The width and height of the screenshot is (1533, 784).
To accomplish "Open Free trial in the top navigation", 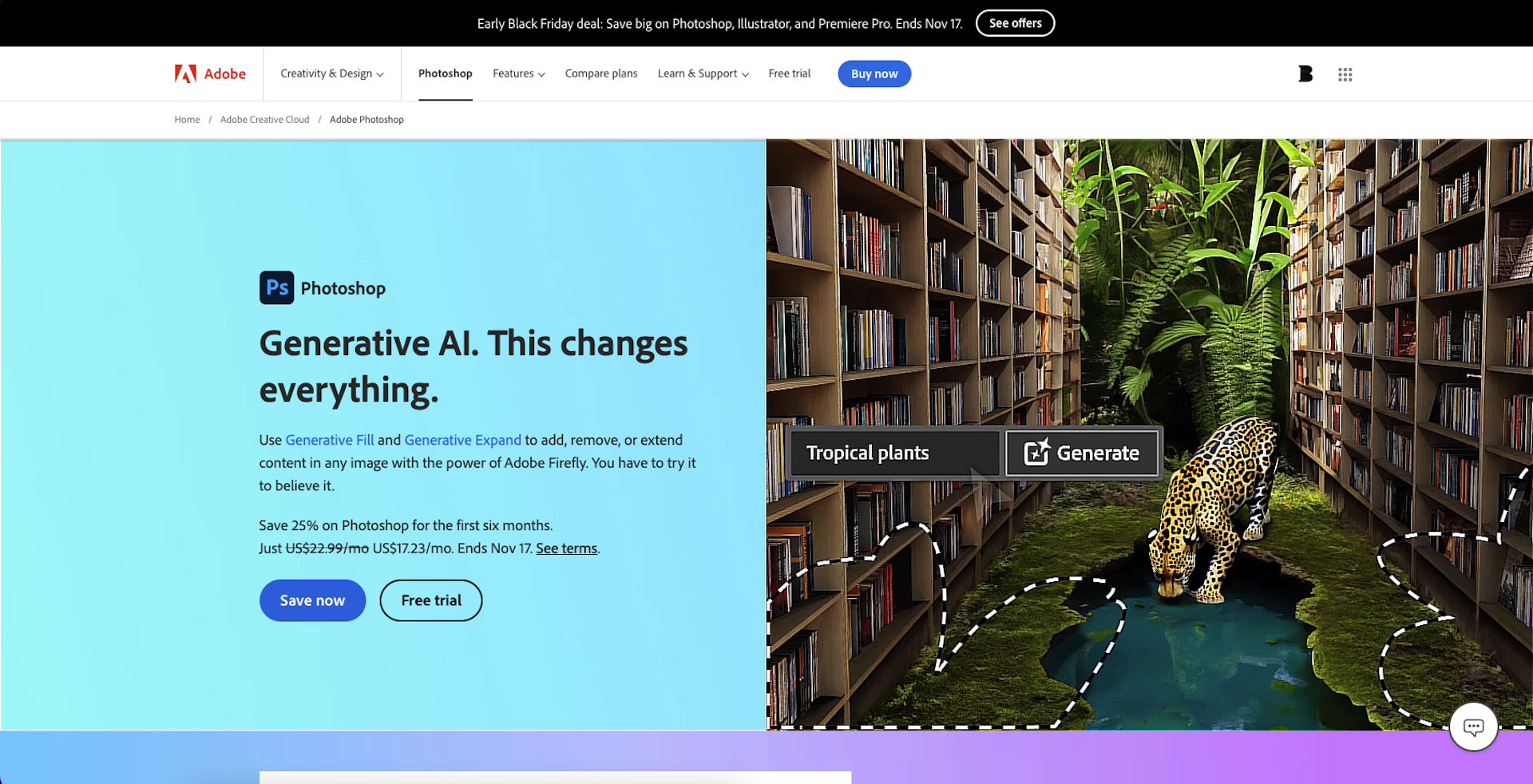I will [790, 73].
